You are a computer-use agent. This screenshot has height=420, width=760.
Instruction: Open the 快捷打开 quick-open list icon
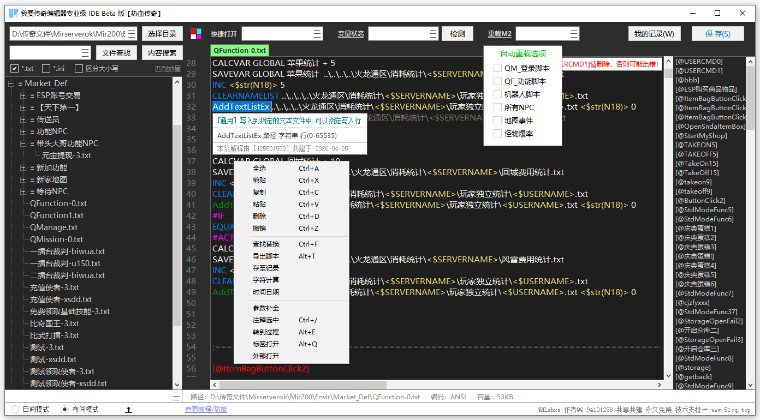tap(317, 33)
